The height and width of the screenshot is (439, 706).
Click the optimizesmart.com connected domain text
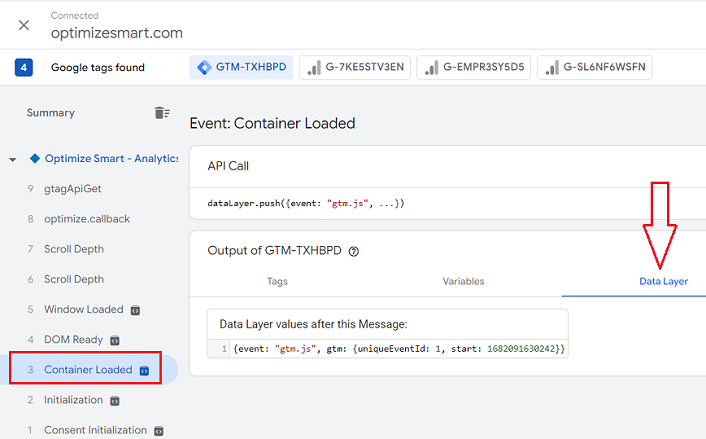click(117, 33)
